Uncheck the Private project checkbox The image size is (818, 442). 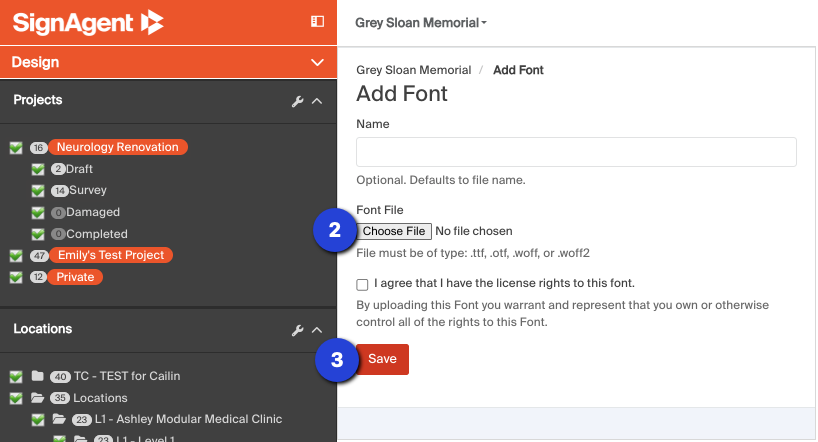[16, 277]
